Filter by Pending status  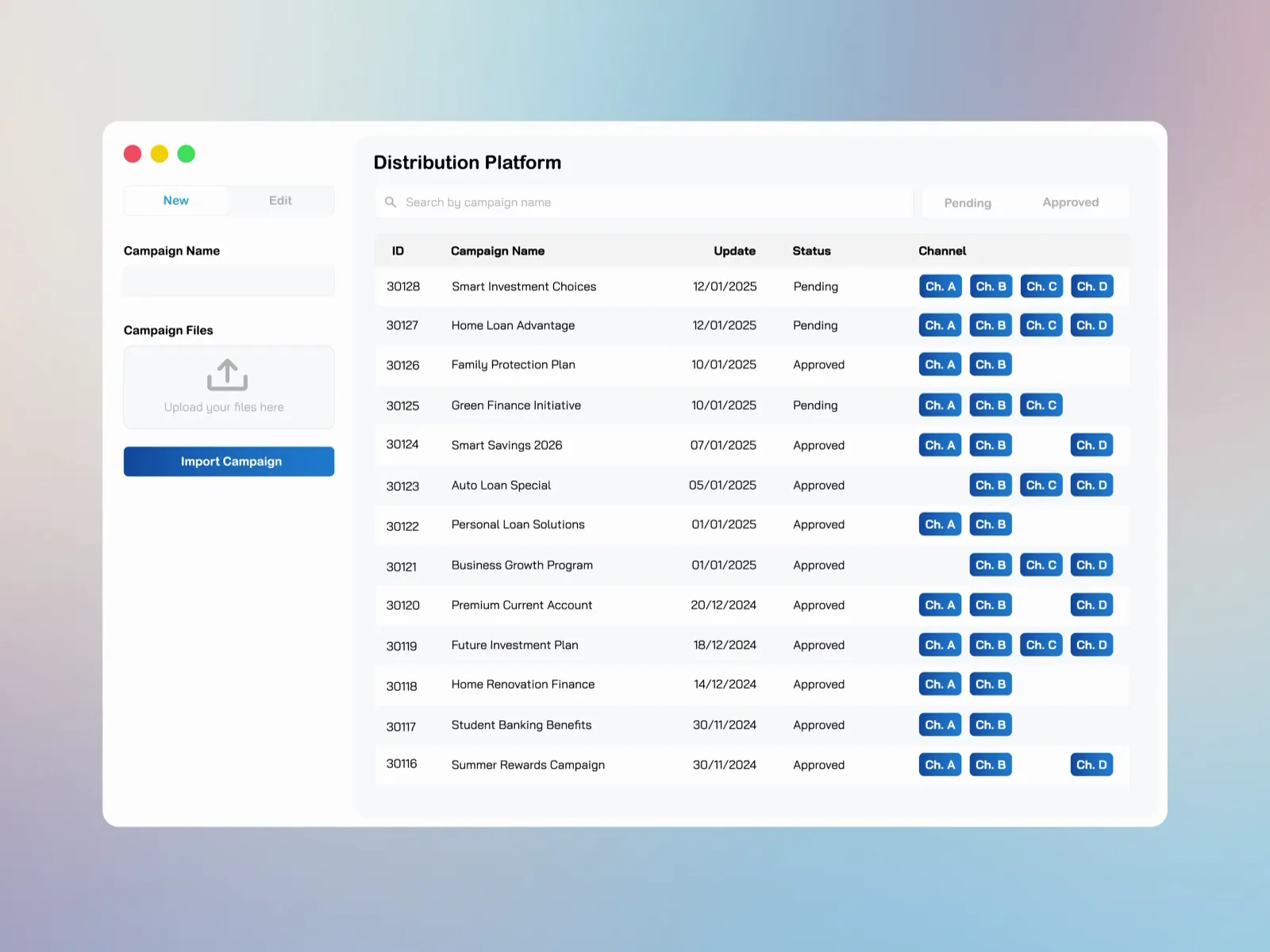(968, 203)
